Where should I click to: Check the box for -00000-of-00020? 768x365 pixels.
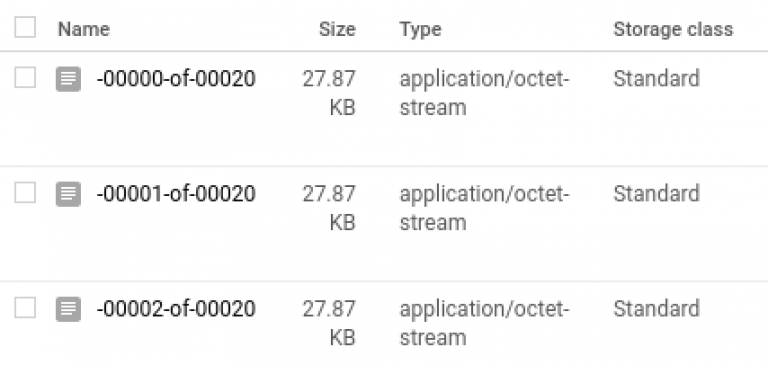(x=25, y=78)
